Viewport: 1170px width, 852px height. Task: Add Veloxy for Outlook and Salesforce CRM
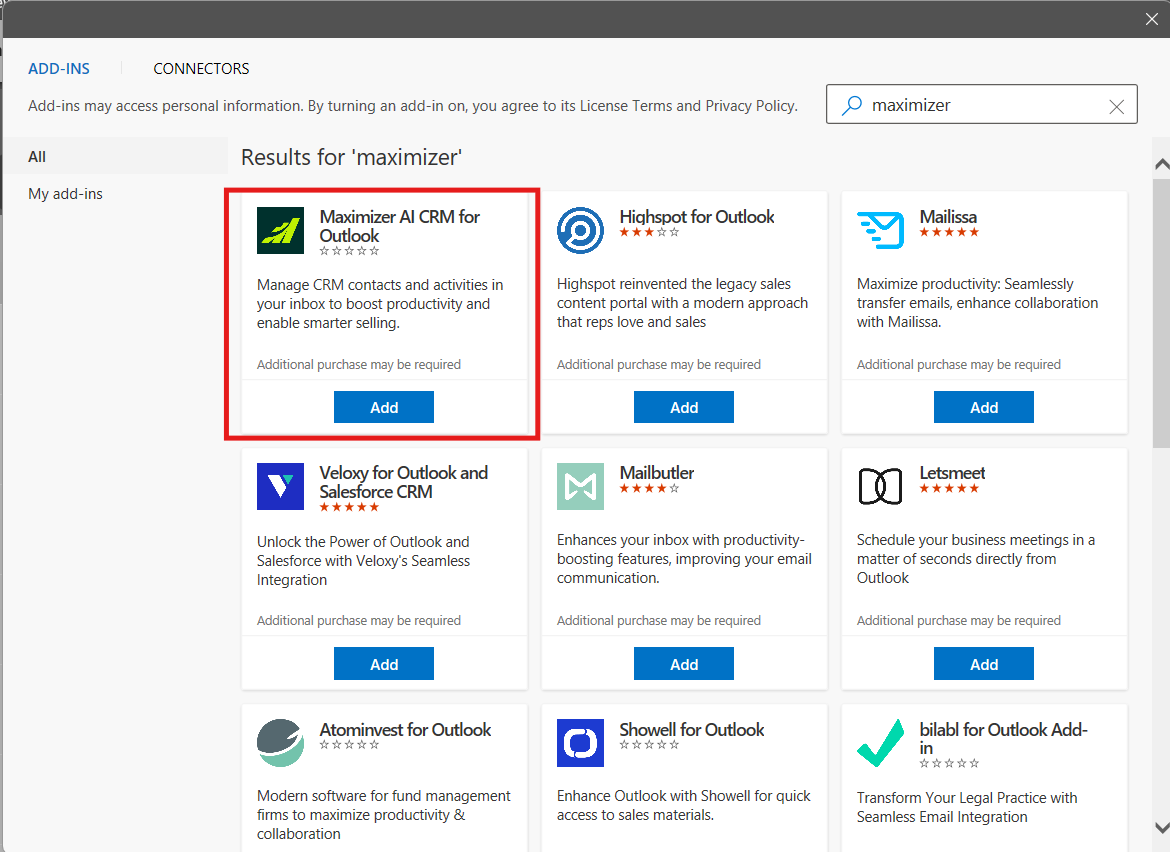tap(384, 664)
